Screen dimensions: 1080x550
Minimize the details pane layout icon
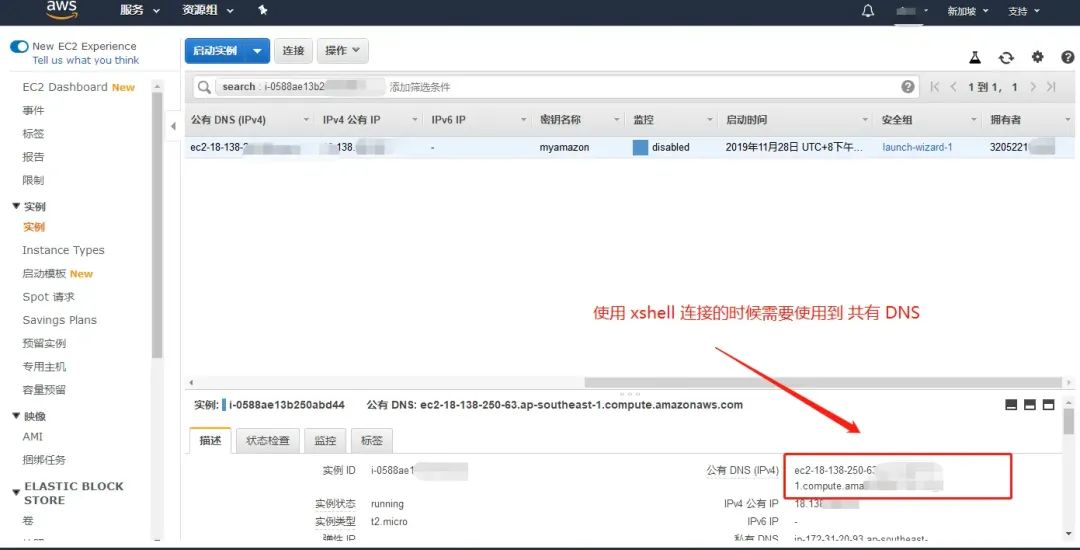1011,405
